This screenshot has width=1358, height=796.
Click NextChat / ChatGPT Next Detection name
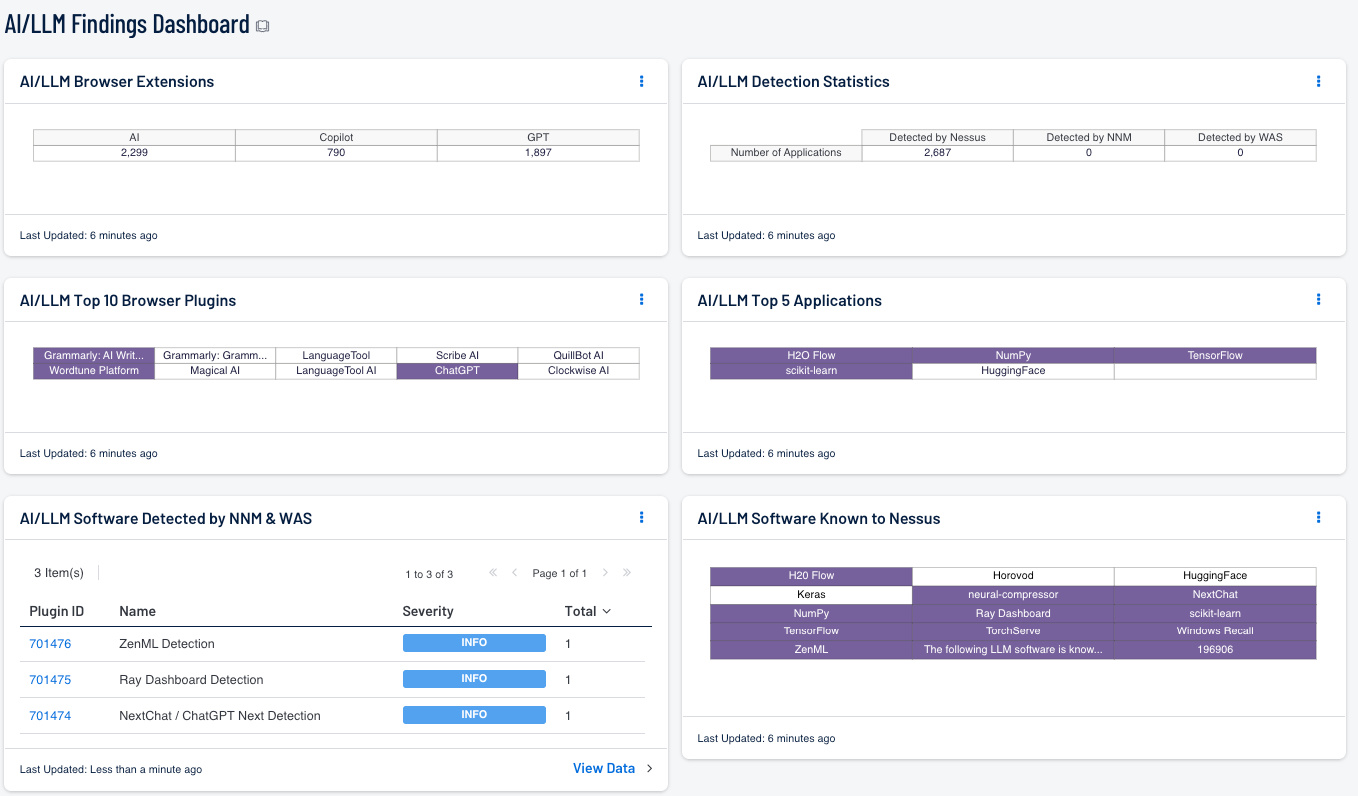pyautogui.click(x=220, y=716)
